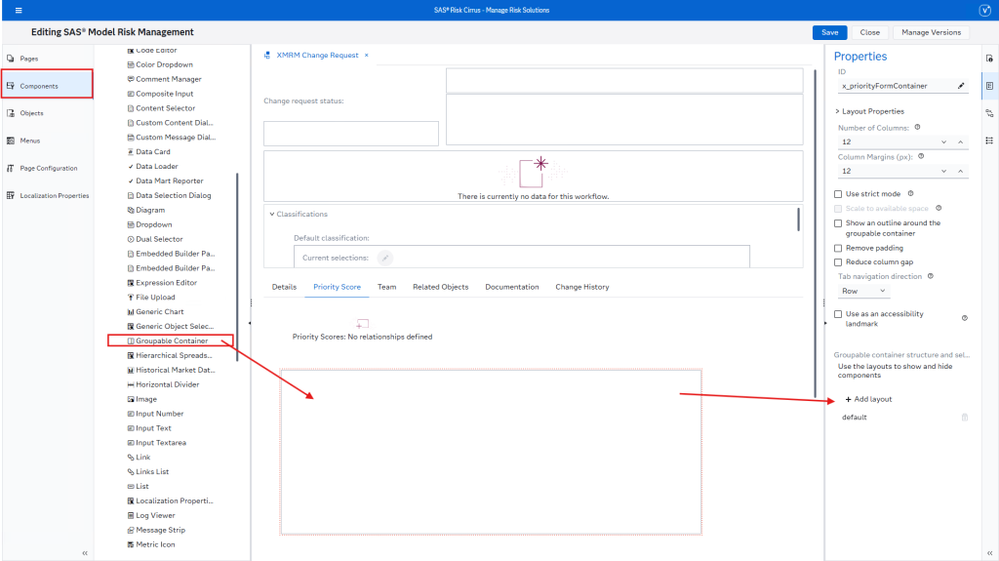The width and height of the screenshot is (999, 561).
Task: Select the Groupable Container component
Action: 171,341
